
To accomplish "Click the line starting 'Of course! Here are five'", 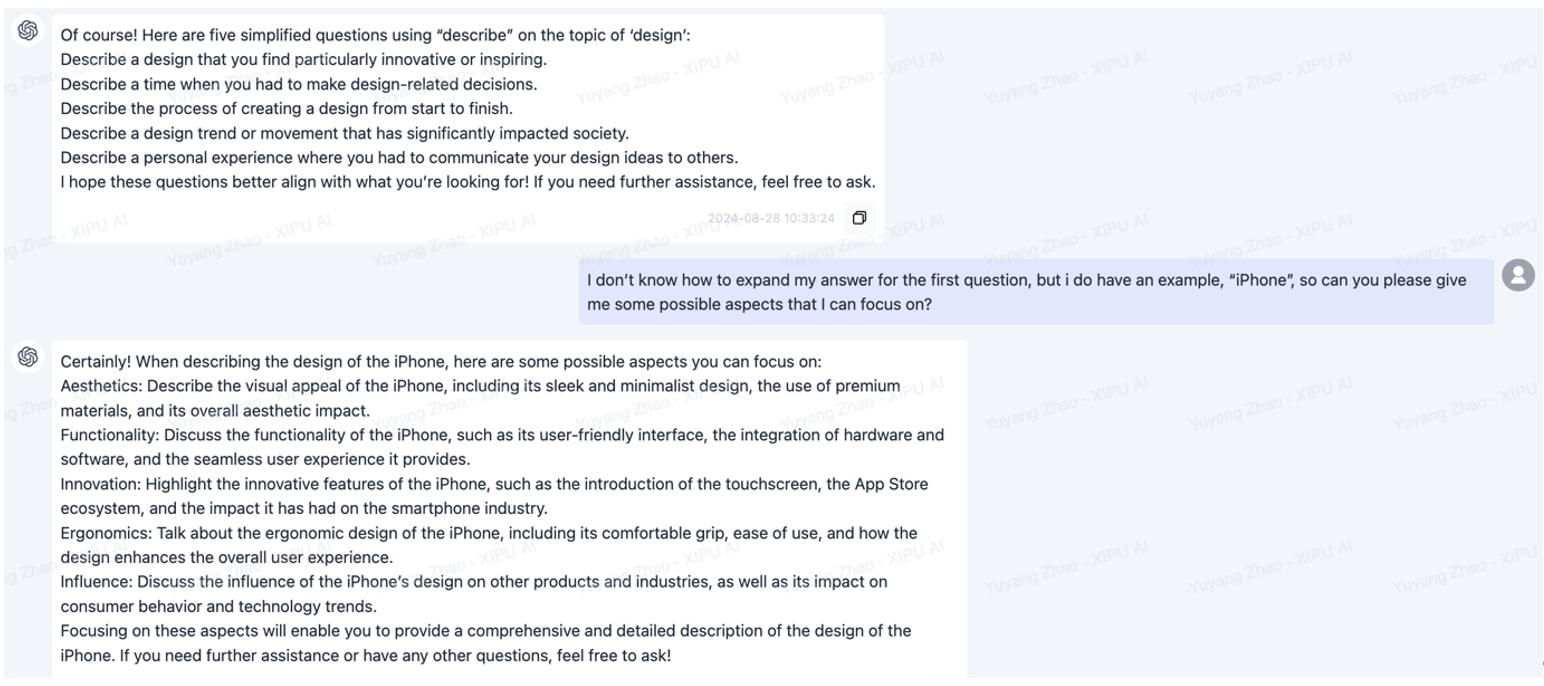I will 375,35.
